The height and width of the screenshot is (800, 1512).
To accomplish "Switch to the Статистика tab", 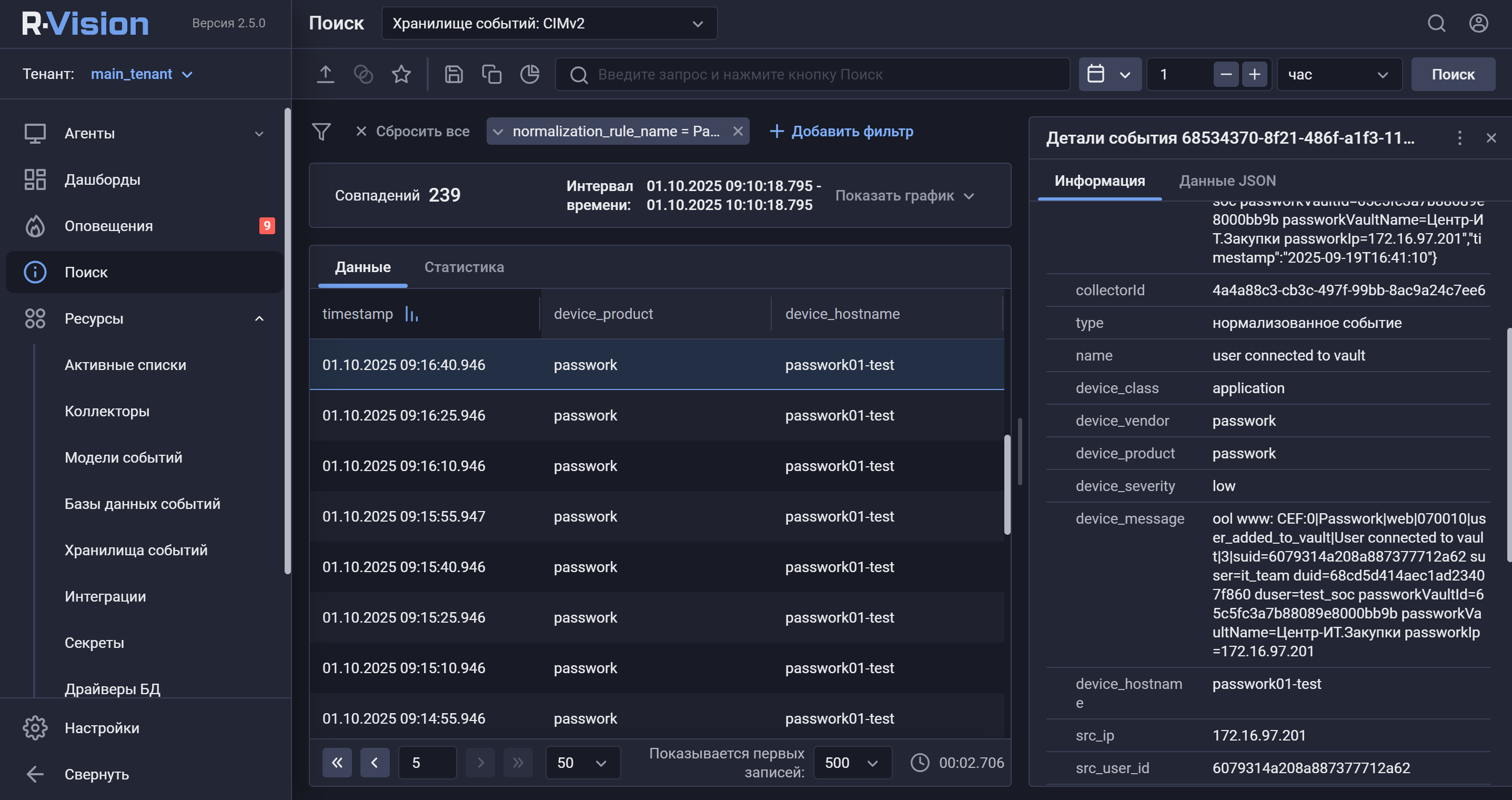I will (x=463, y=267).
